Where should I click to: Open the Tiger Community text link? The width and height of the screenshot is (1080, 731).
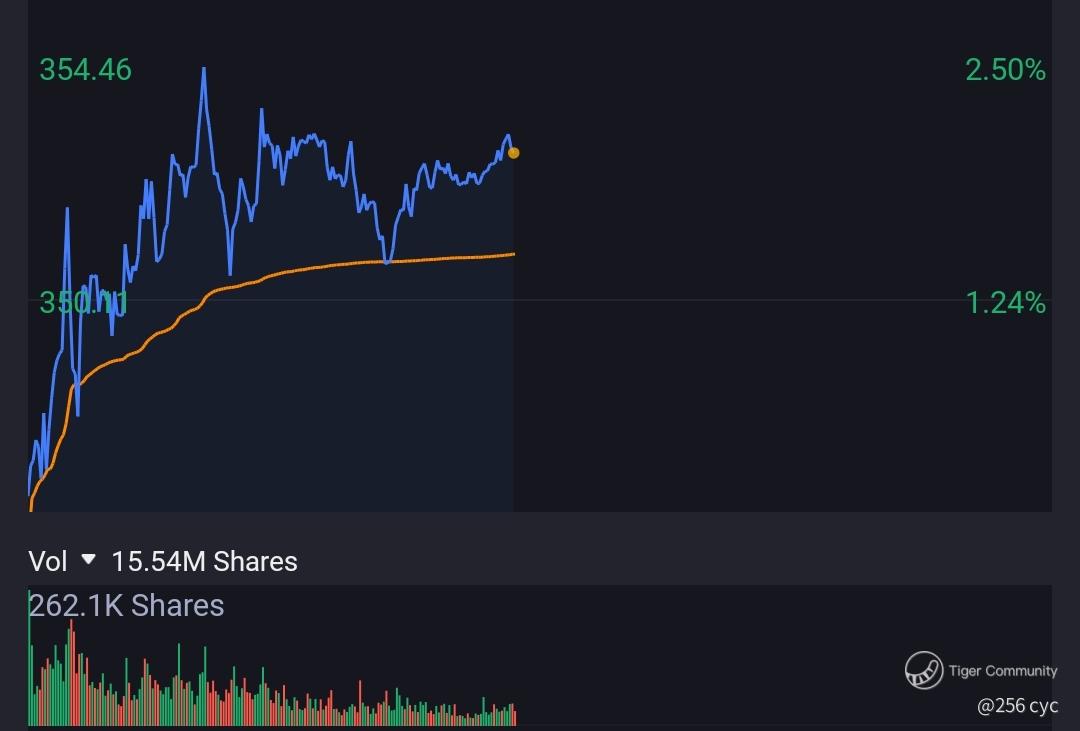1002,670
